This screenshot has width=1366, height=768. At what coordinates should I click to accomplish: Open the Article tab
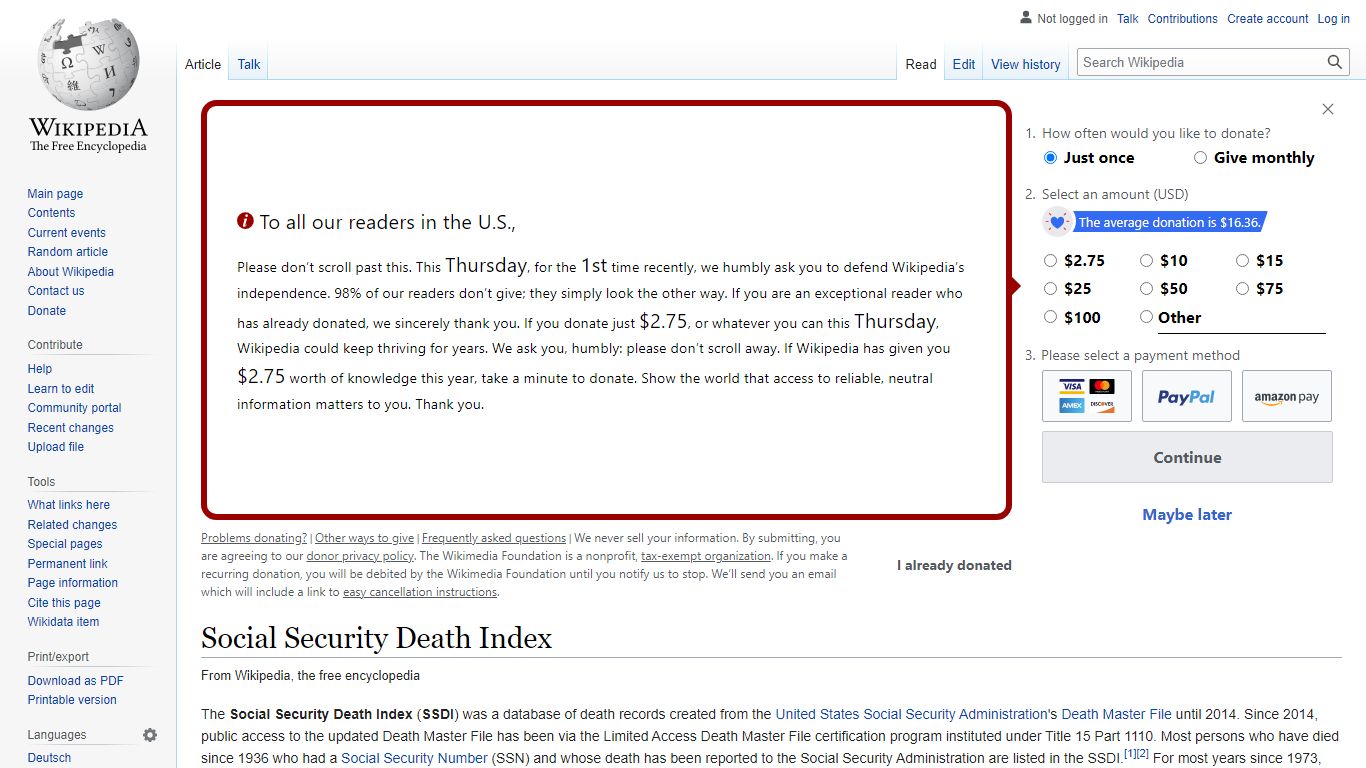[x=203, y=64]
